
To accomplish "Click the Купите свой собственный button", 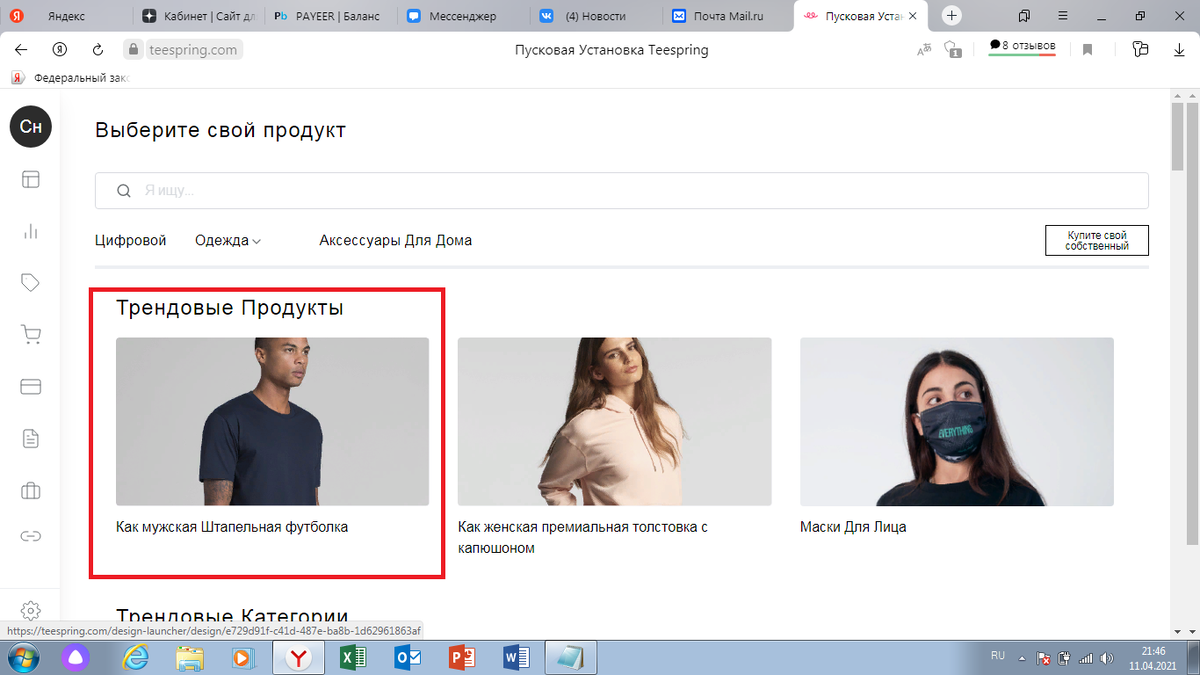I will pyautogui.click(x=1097, y=240).
